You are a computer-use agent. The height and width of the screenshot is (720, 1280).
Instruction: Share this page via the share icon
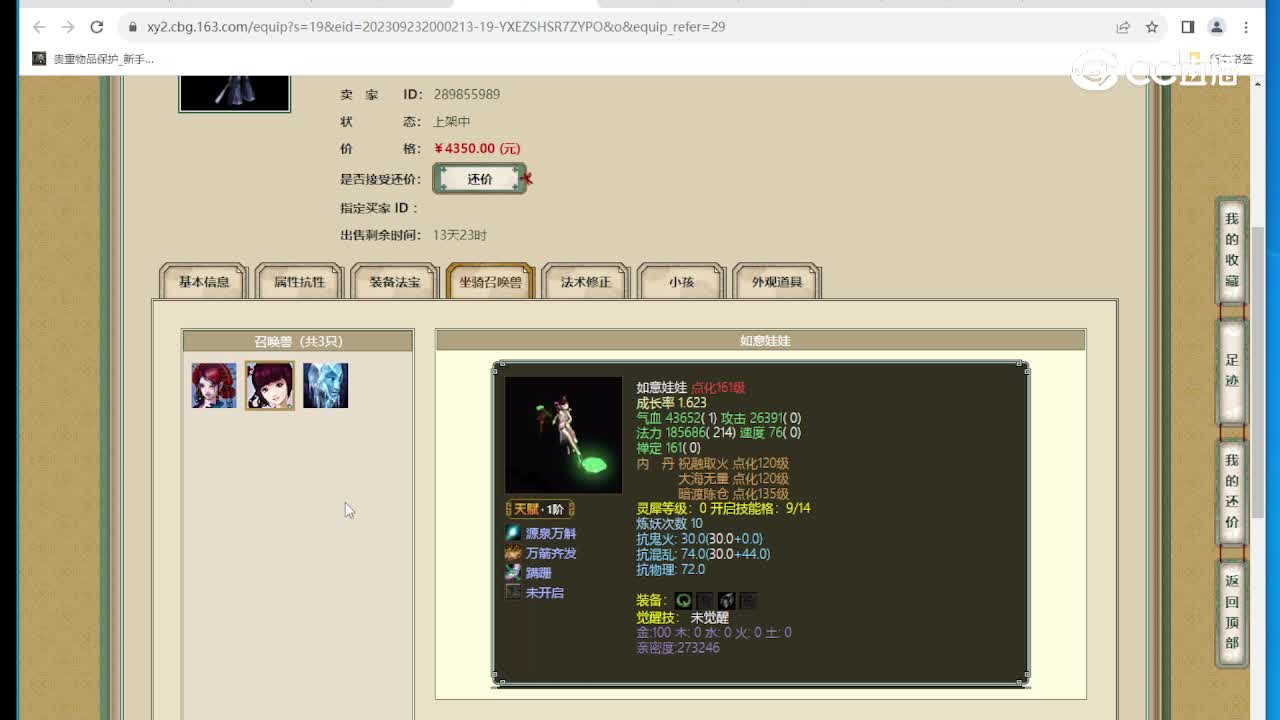[x=1123, y=27]
